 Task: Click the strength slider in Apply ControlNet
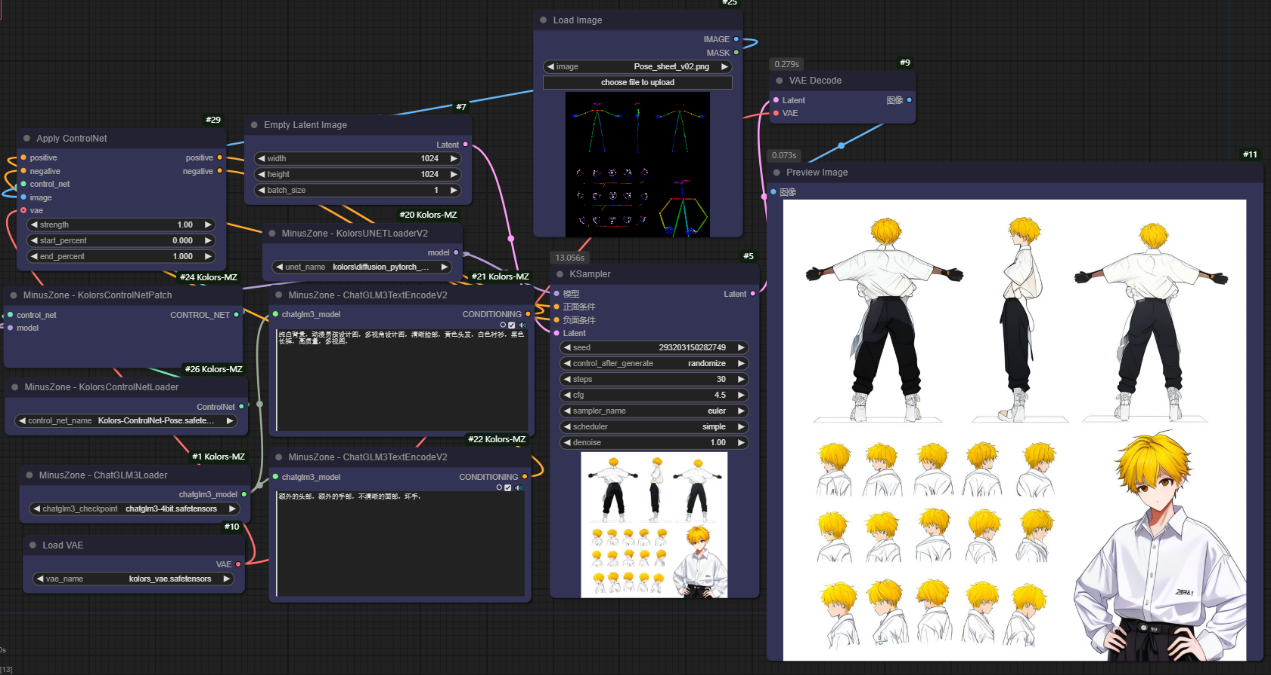pos(120,225)
